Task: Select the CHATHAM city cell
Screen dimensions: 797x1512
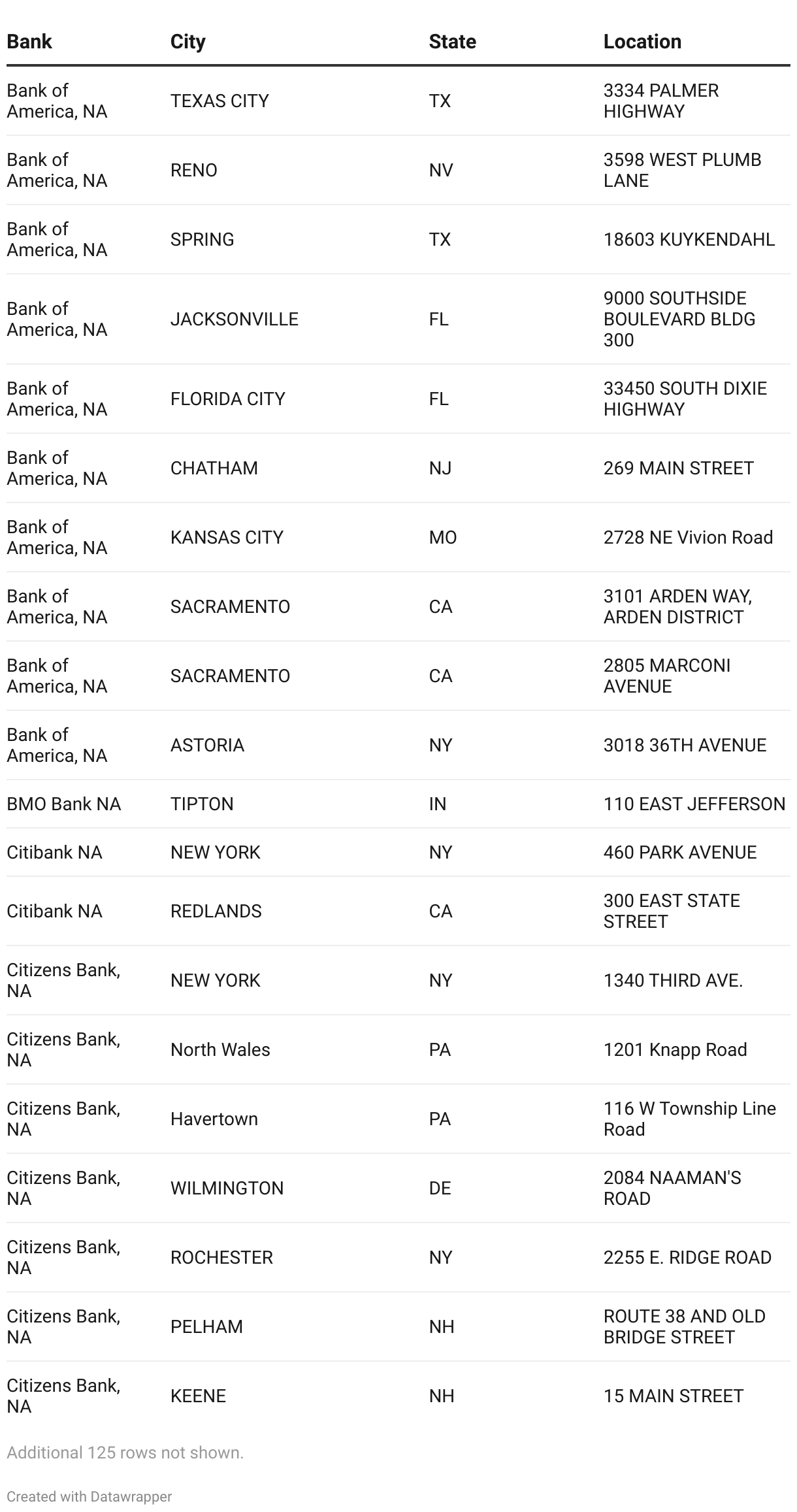Action: click(214, 468)
